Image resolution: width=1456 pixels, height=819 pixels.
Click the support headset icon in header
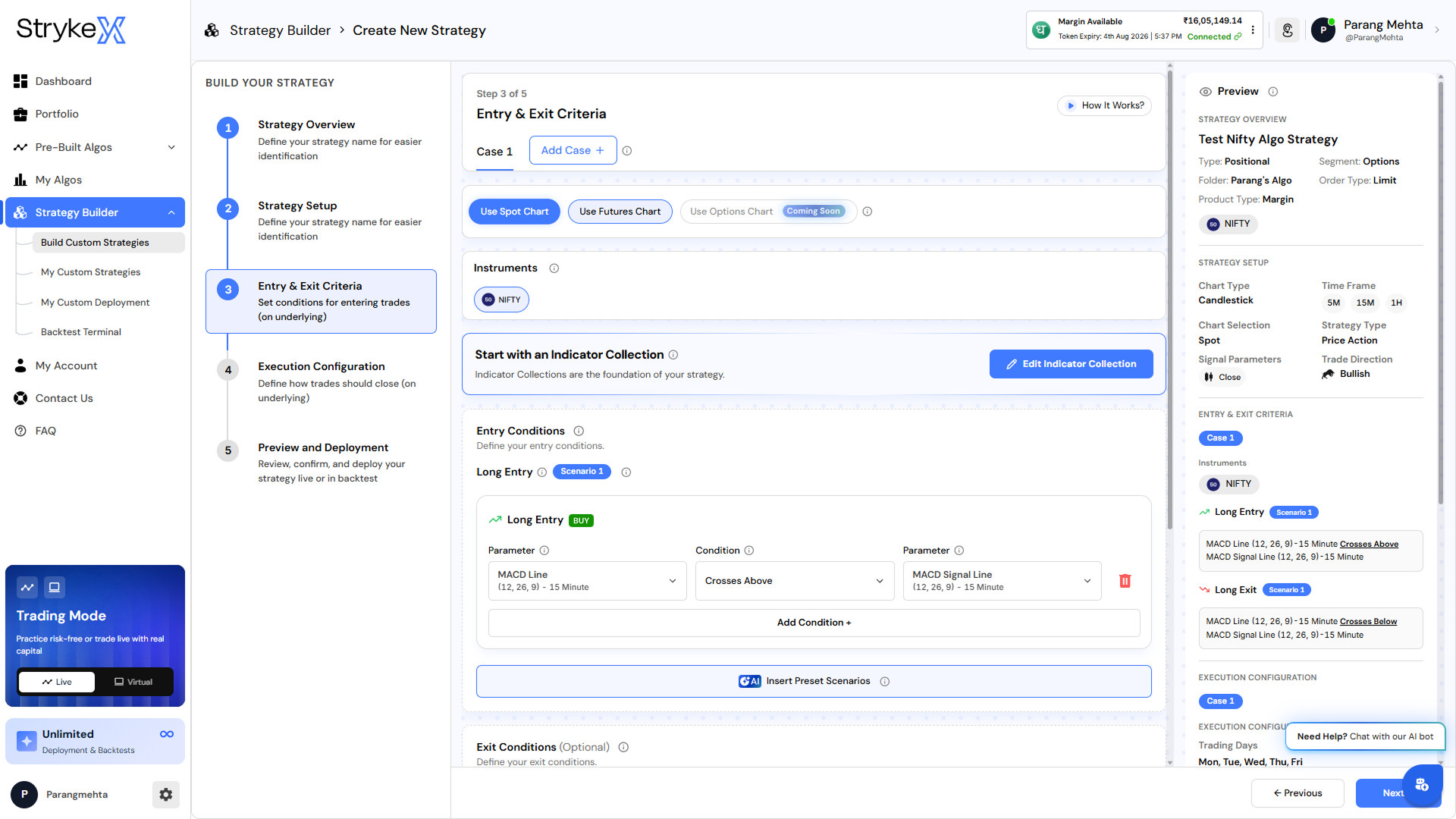(1288, 30)
